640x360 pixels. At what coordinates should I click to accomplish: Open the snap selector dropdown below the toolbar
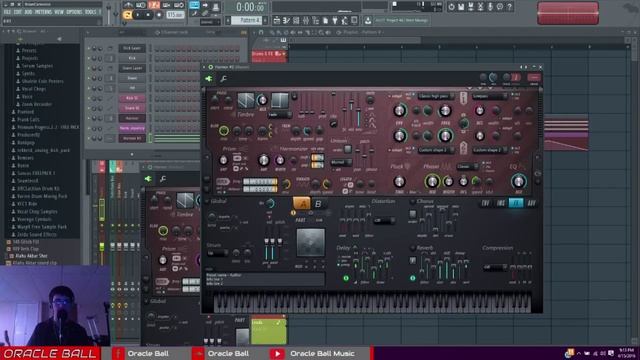point(210,22)
